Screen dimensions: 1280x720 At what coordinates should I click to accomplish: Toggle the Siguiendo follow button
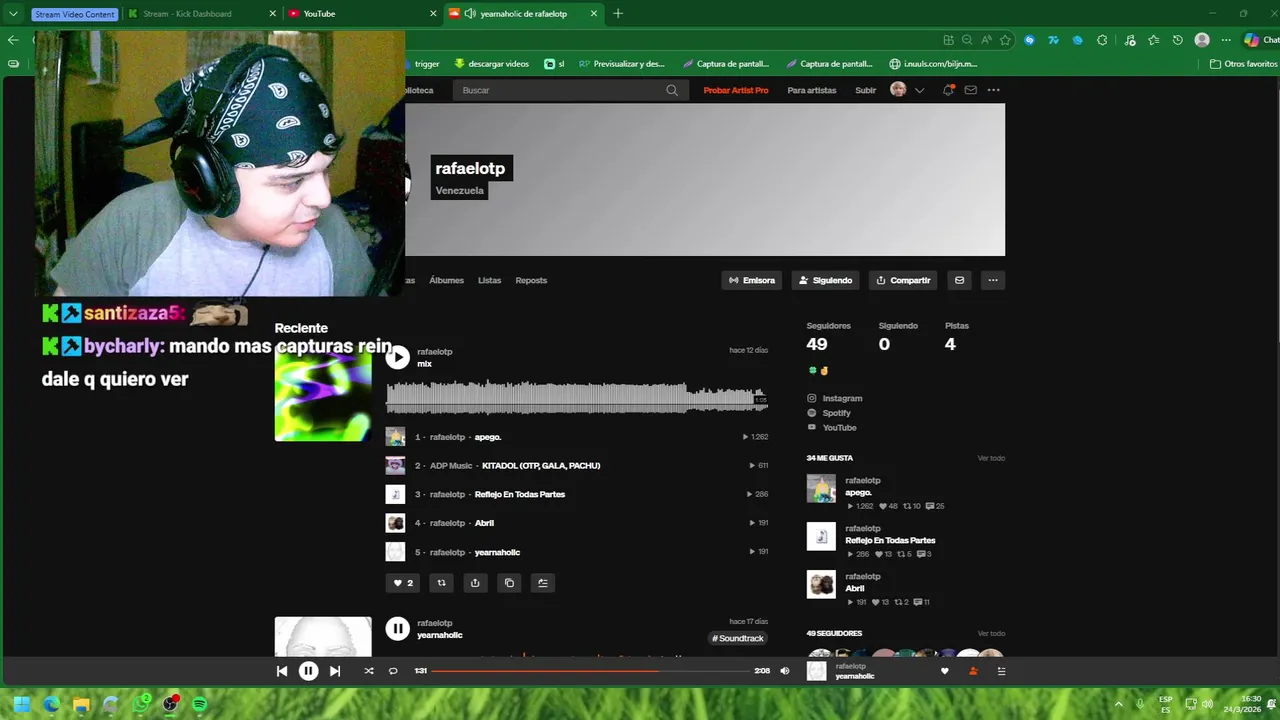825,280
